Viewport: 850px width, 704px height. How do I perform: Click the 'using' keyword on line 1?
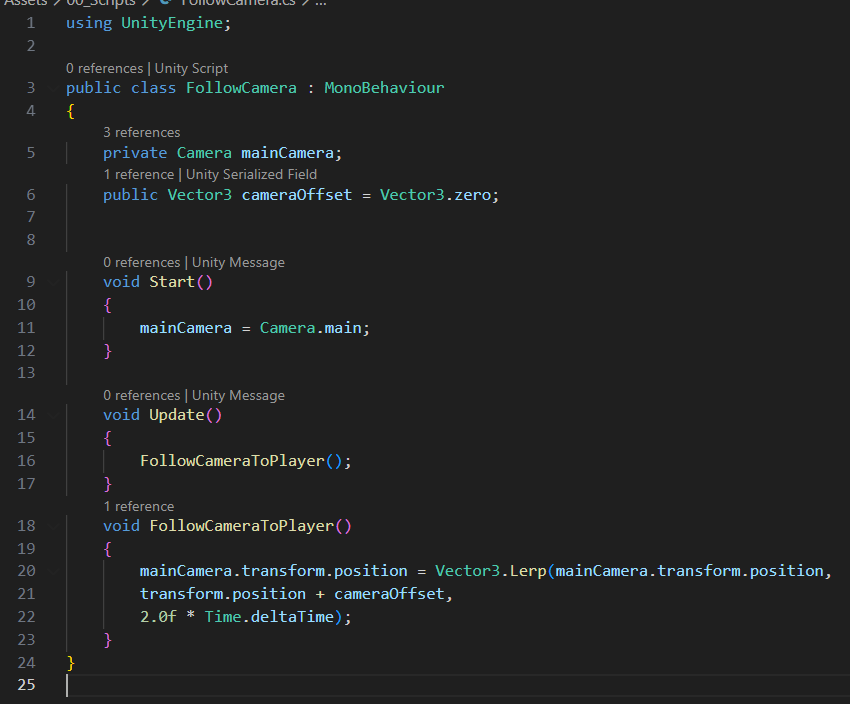(89, 23)
